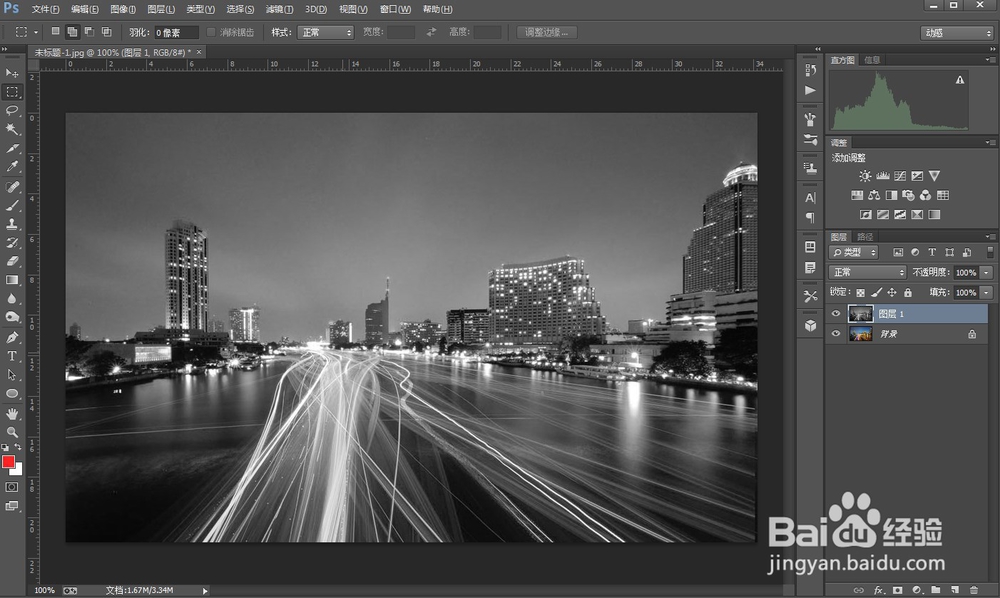Select the Magic Wand tool
The image size is (1000, 598).
tap(11, 129)
